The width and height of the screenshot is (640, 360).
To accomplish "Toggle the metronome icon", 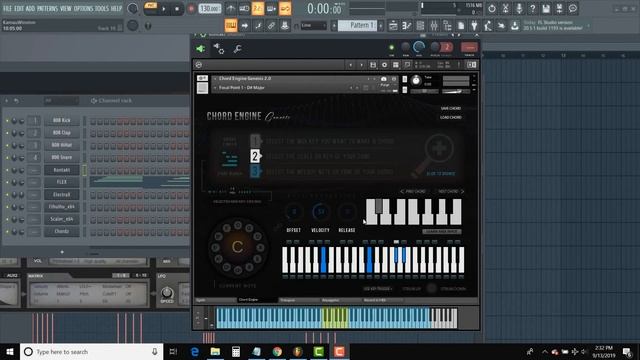I will [x=231, y=9].
